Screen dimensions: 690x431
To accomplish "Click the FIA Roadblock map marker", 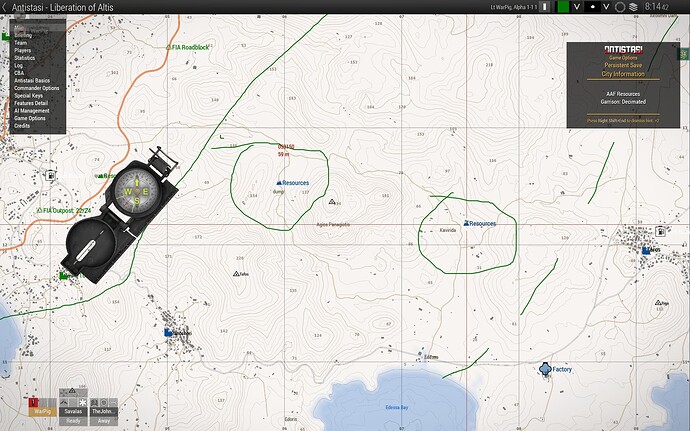I will click(x=187, y=47).
